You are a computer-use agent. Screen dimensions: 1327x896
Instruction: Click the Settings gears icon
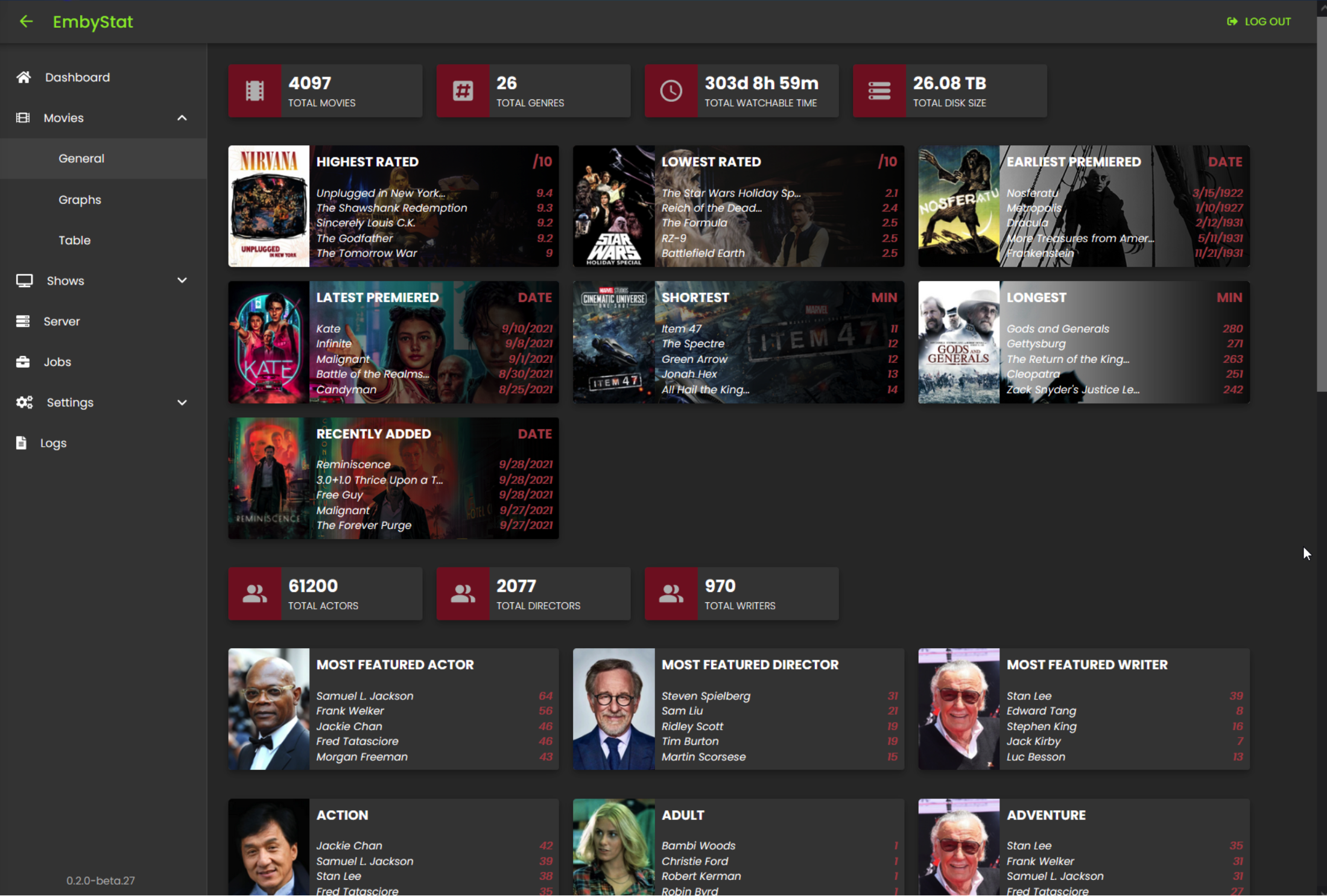(x=24, y=402)
